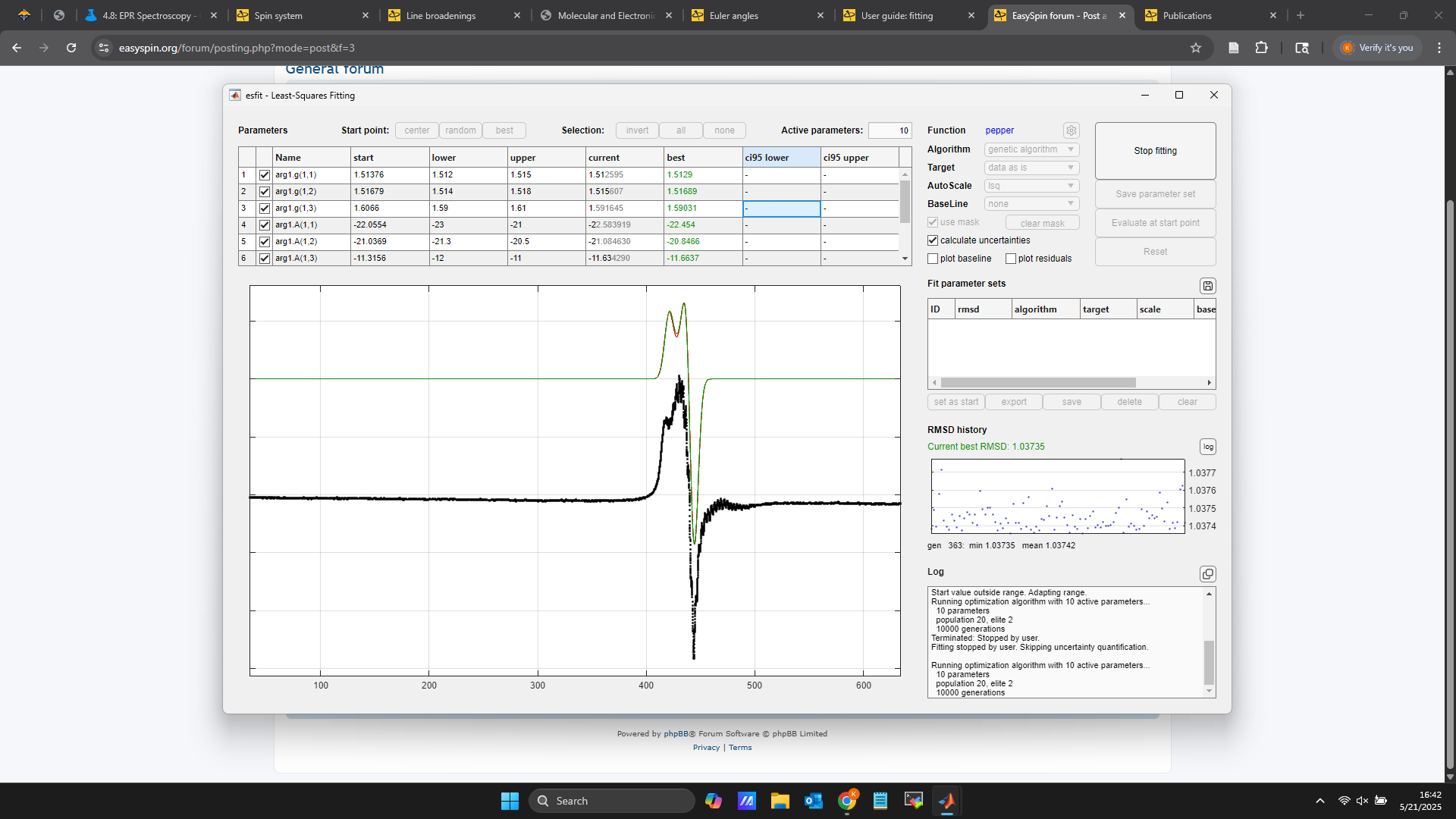
Task: Uncheck calculate uncertainties
Action: 933,240
